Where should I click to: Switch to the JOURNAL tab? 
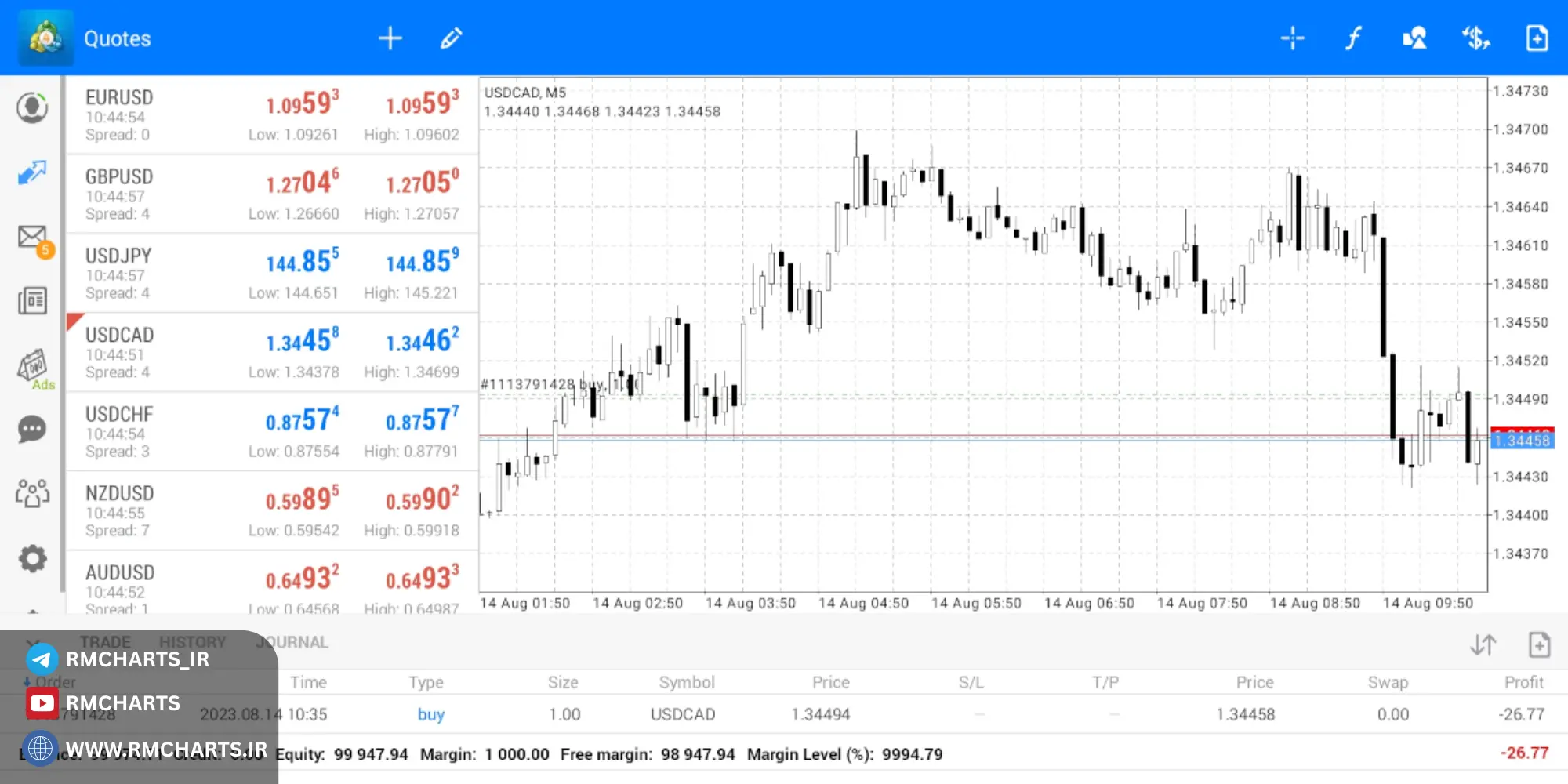292,642
